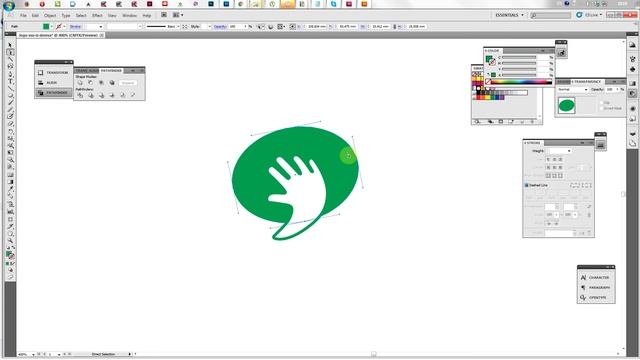Switch to the Pathfinder tab
Screen dimensions: 640x360
point(111,71)
